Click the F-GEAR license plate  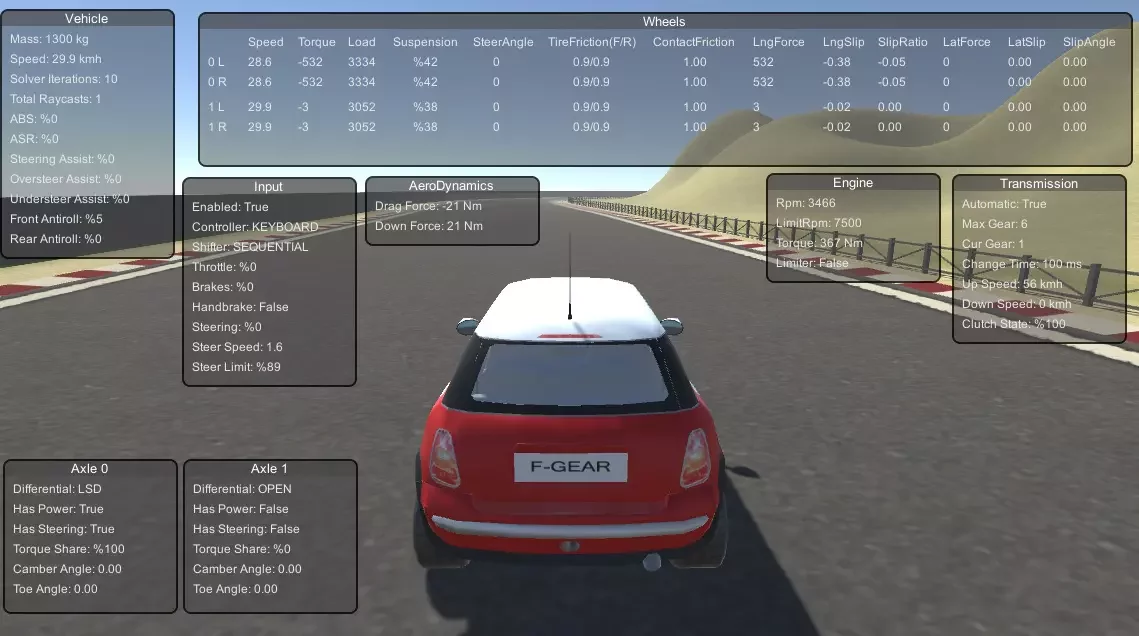point(570,467)
